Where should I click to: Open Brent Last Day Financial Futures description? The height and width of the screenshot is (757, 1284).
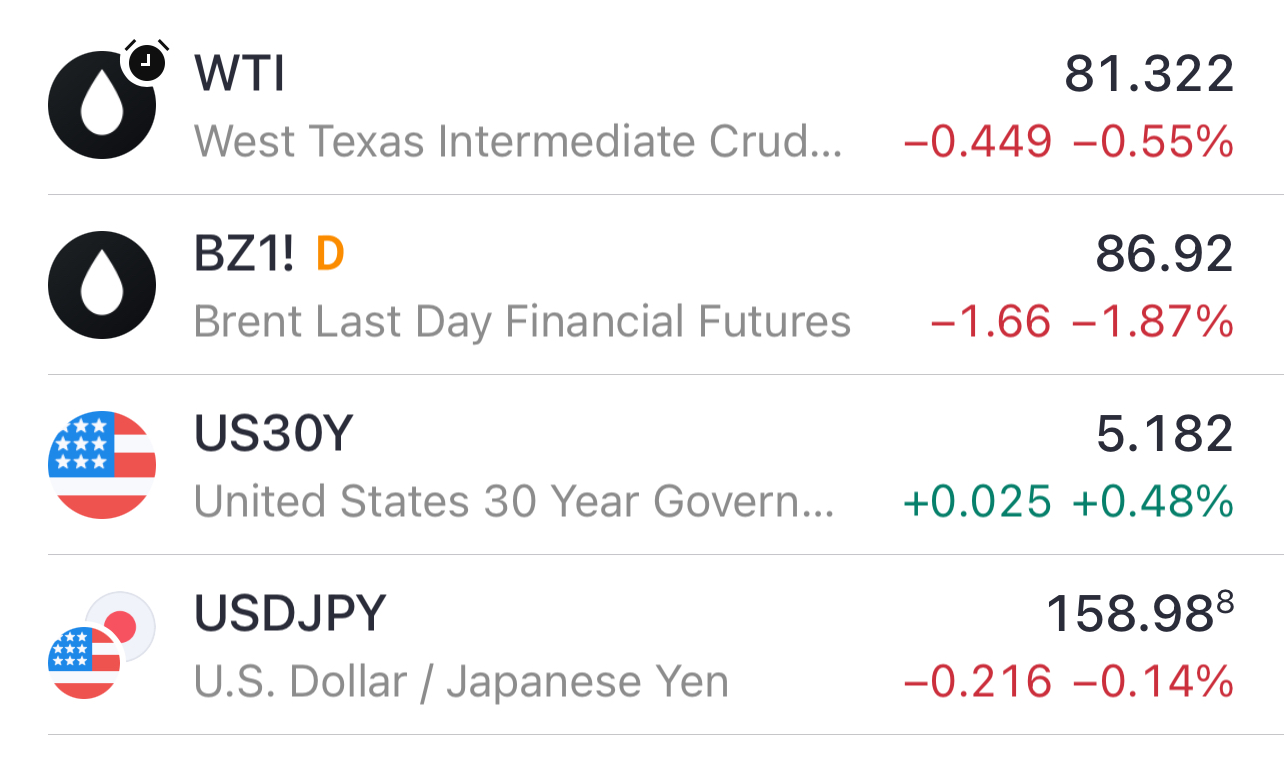[x=522, y=322]
